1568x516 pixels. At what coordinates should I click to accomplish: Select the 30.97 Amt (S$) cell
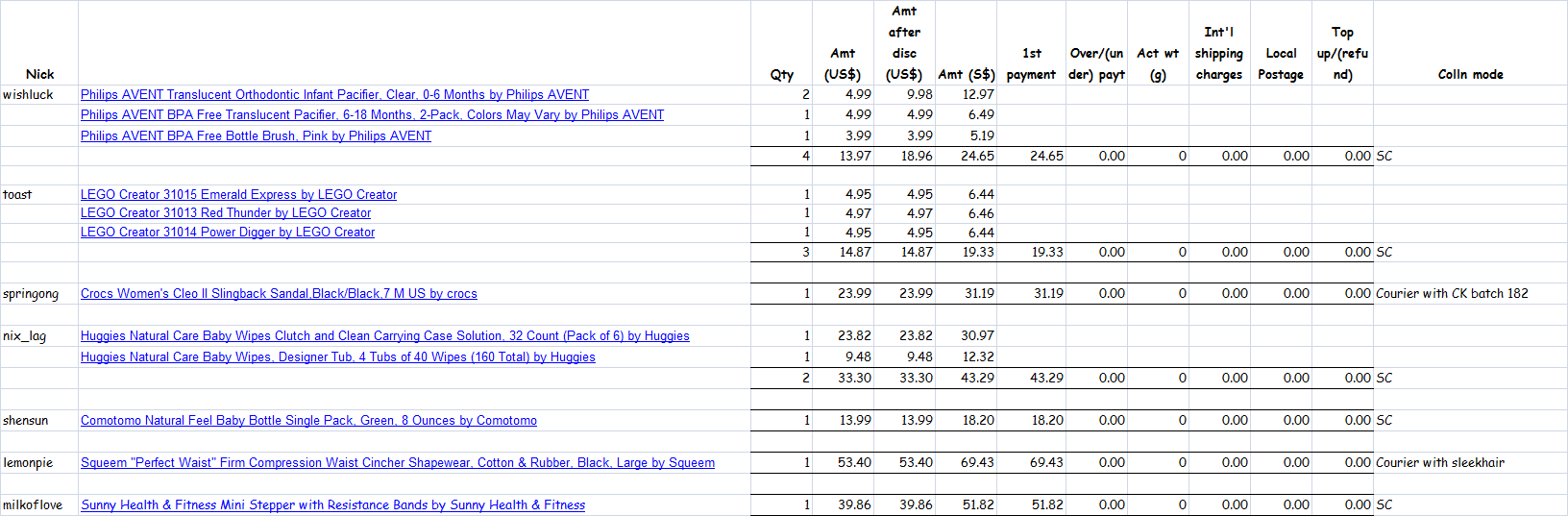pos(966,335)
